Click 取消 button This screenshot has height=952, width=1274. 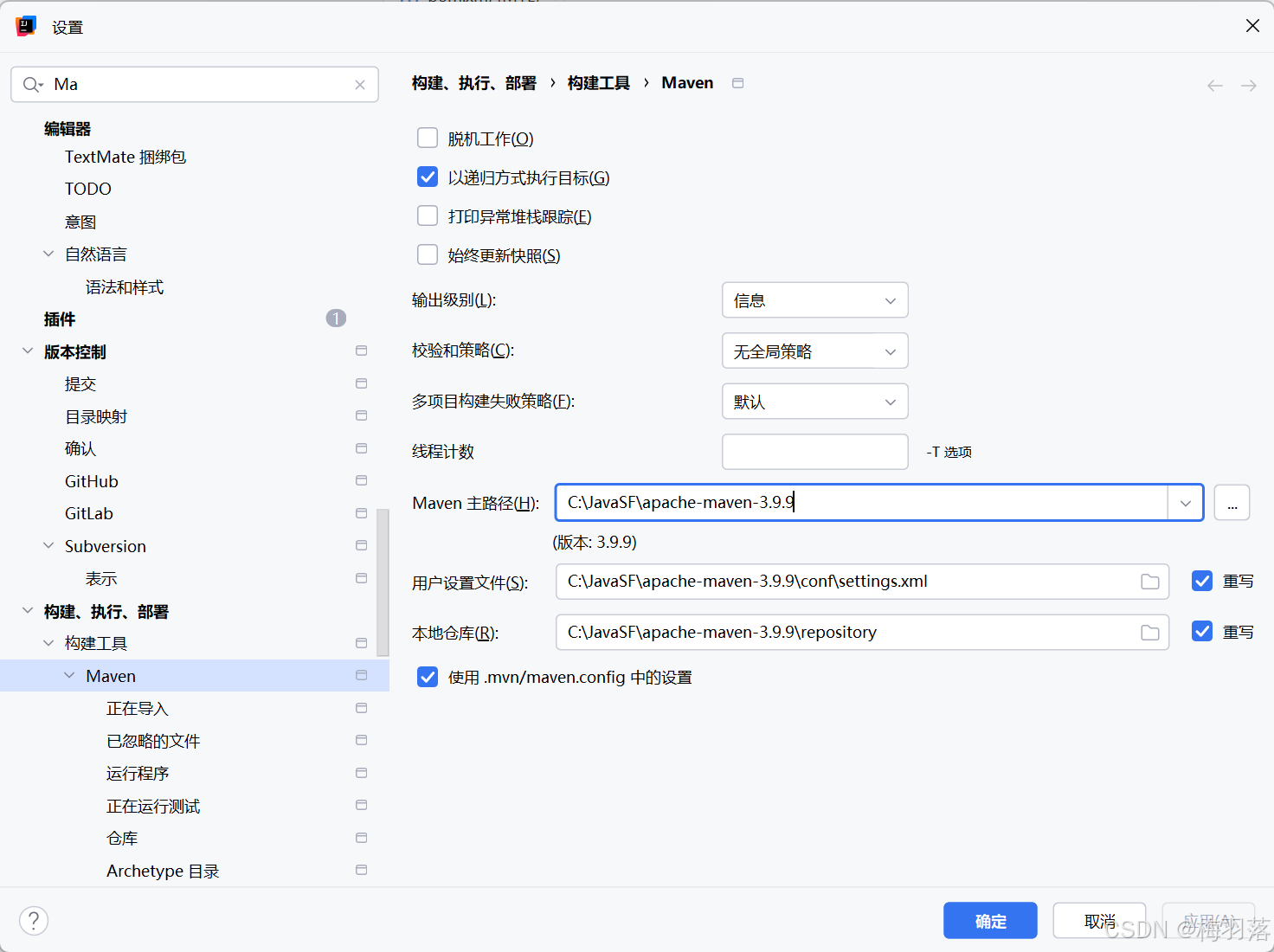(1099, 921)
